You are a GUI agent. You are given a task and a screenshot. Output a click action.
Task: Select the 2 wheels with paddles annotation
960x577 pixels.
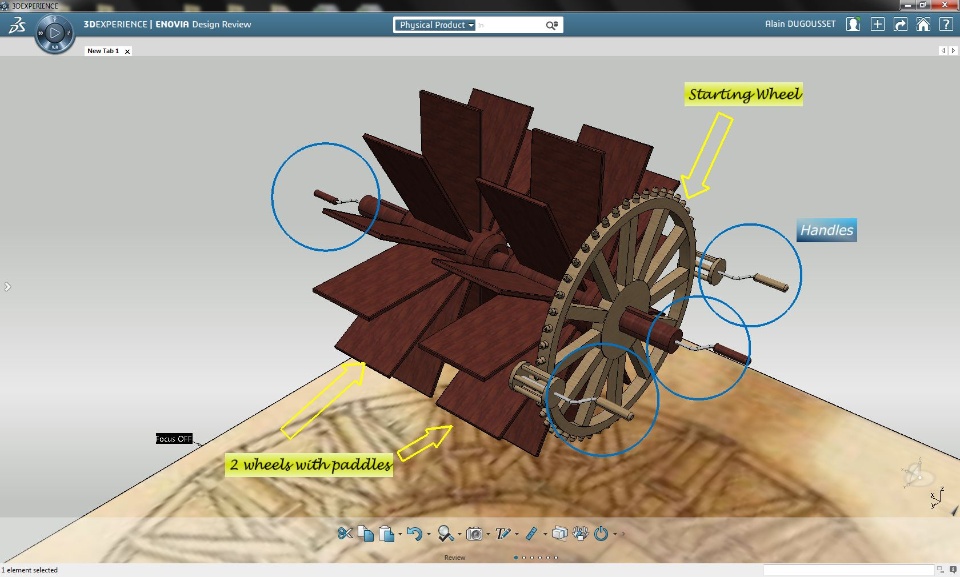[x=309, y=465]
